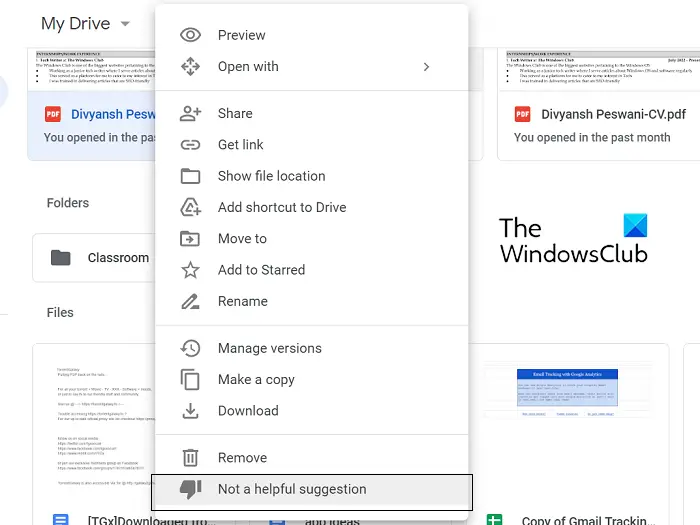This screenshot has width=700, height=525.
Task: Click green Sheets icon beside Copy of Gmail Tracking
Action: tap(494, 520)
